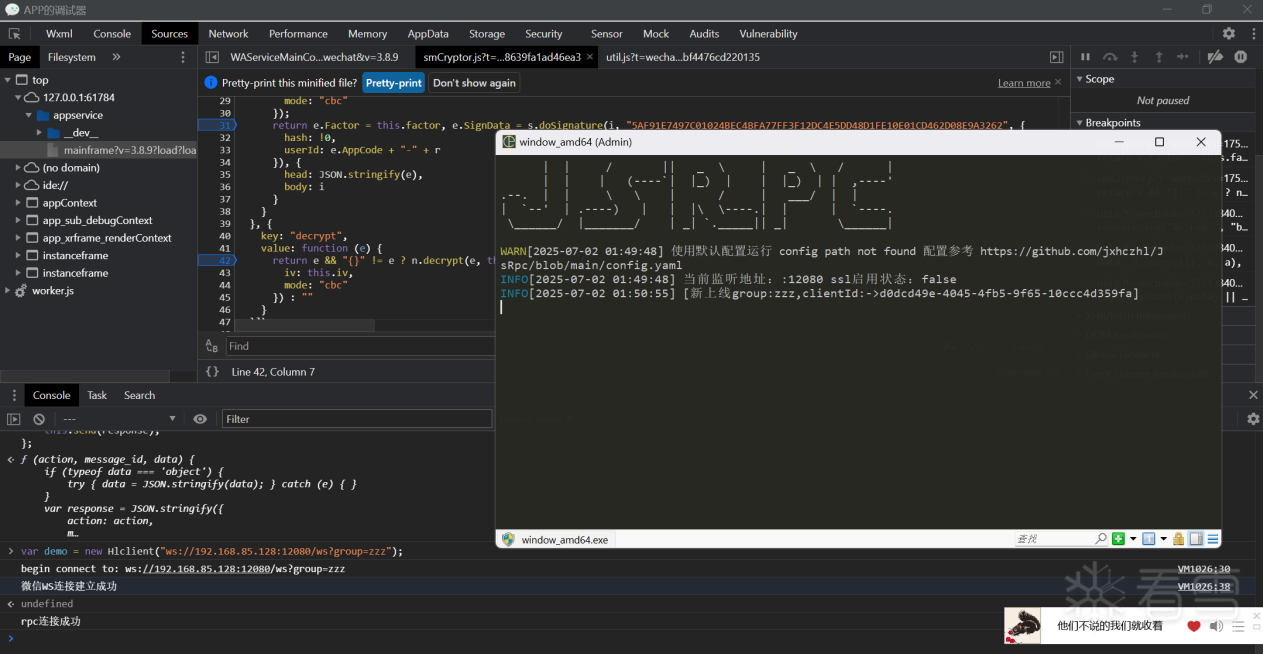This screenshot has height=654, width=1263.
Task: Toggle pause on exceptions
Action: (x=1240, y=58)
